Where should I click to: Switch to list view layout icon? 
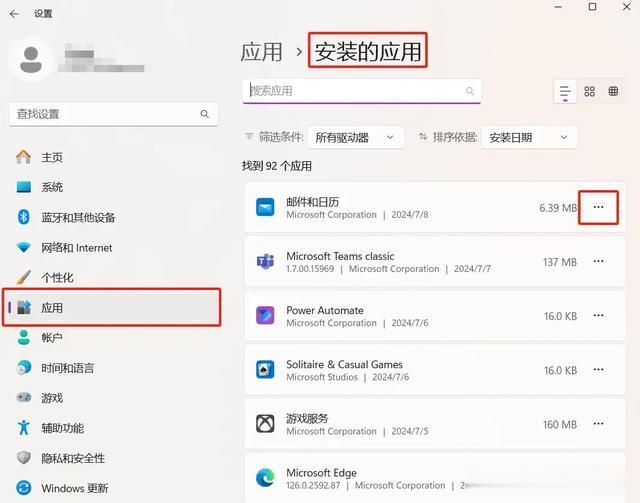[x=565, y=91]
